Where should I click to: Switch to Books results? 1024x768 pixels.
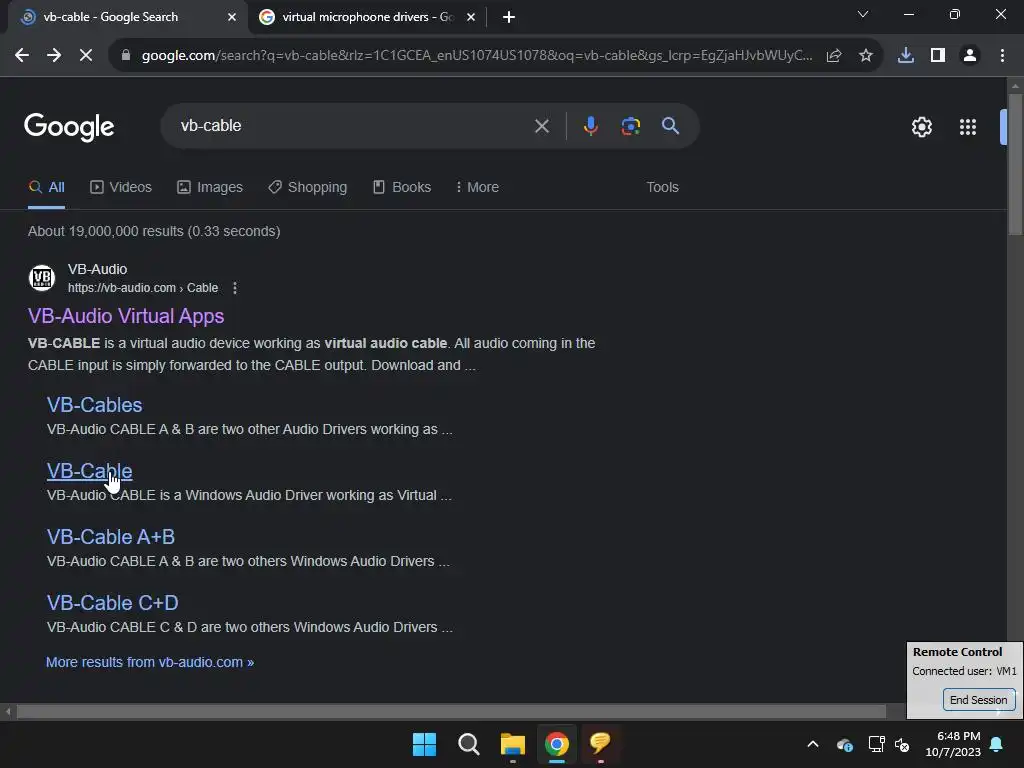pyautogui.click(x=402, y=187)
